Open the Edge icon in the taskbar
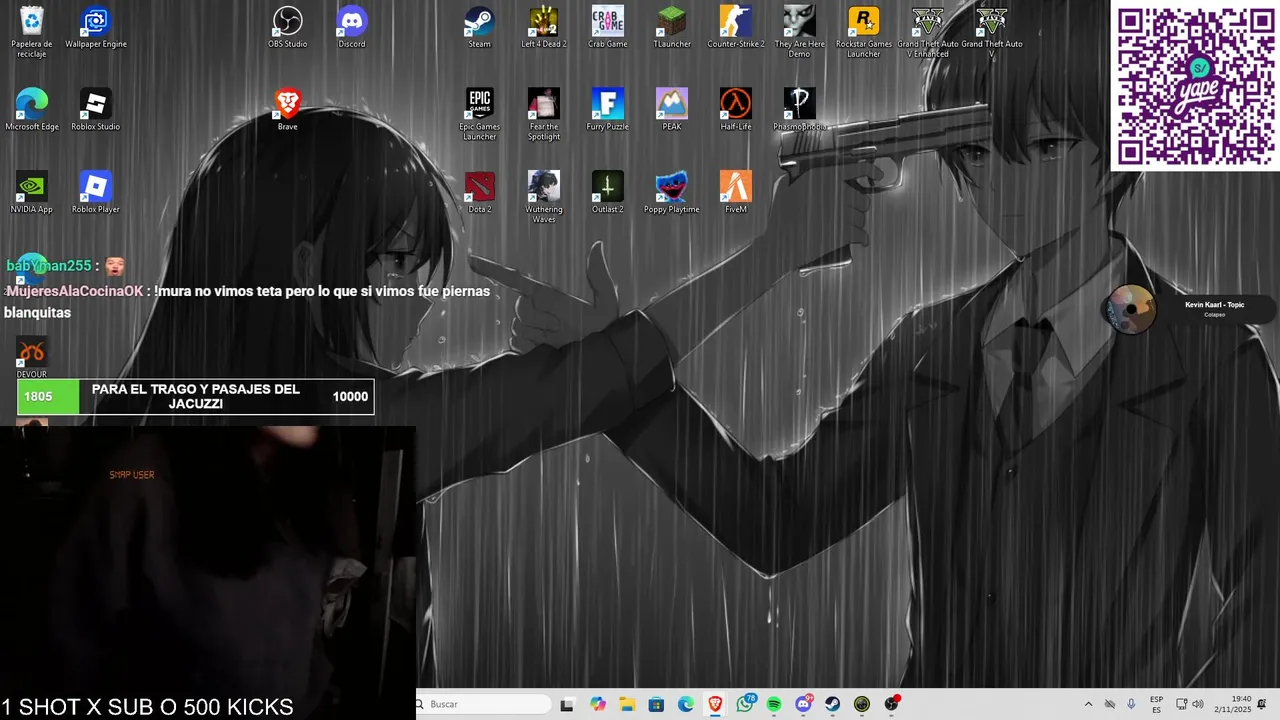The width and height of the screenshot is (1280, 720). click(686, 704)
